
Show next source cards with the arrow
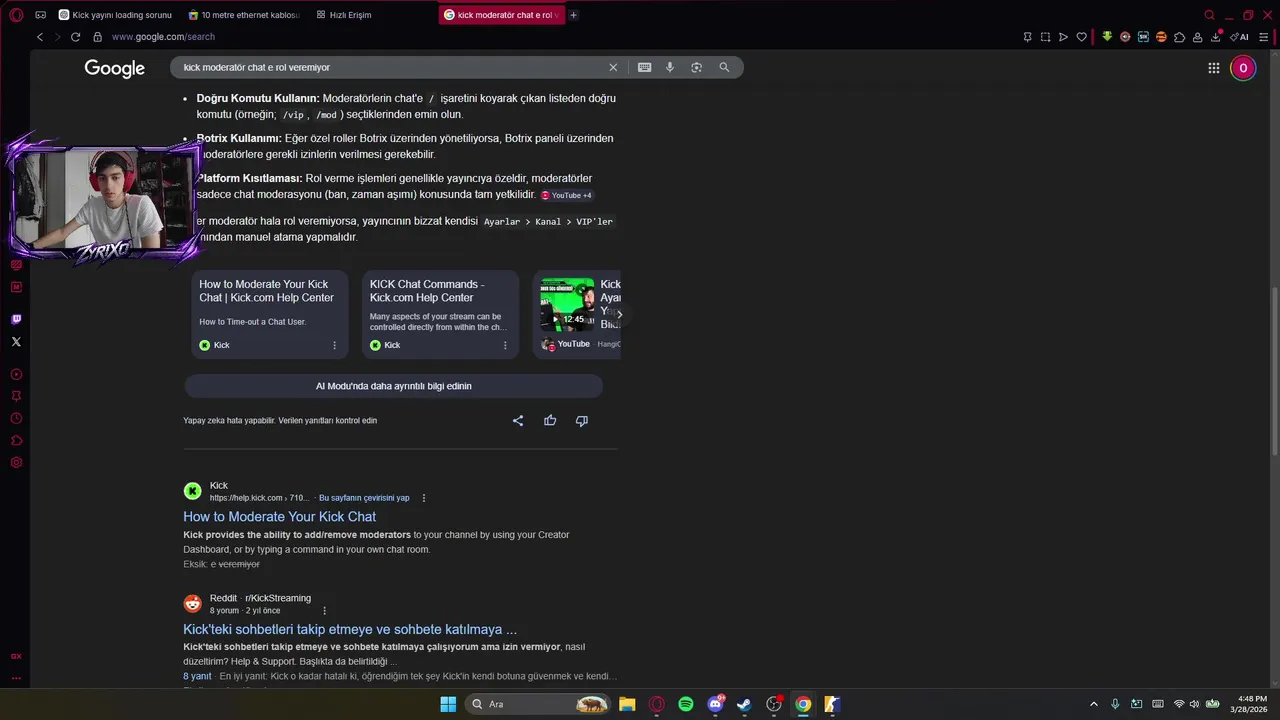tap(619, 314)
